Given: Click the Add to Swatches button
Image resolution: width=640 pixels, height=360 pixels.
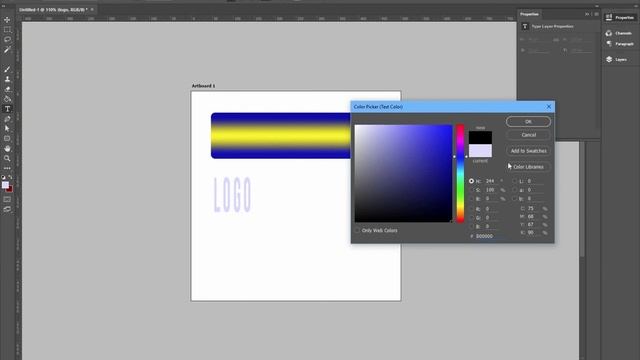Looking at the screenshot, I should click(x=528, y=151).
